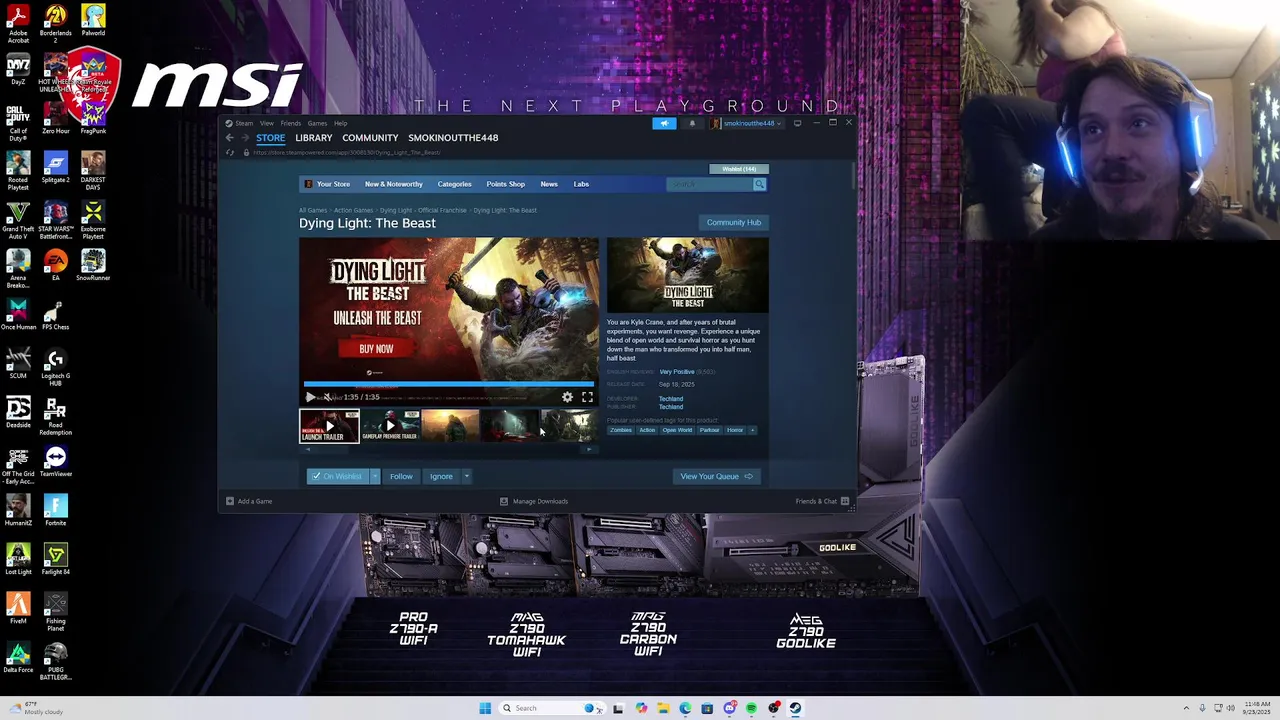
Task: Toggle On Wishlist checkbox button
Action: click(337, 476)
